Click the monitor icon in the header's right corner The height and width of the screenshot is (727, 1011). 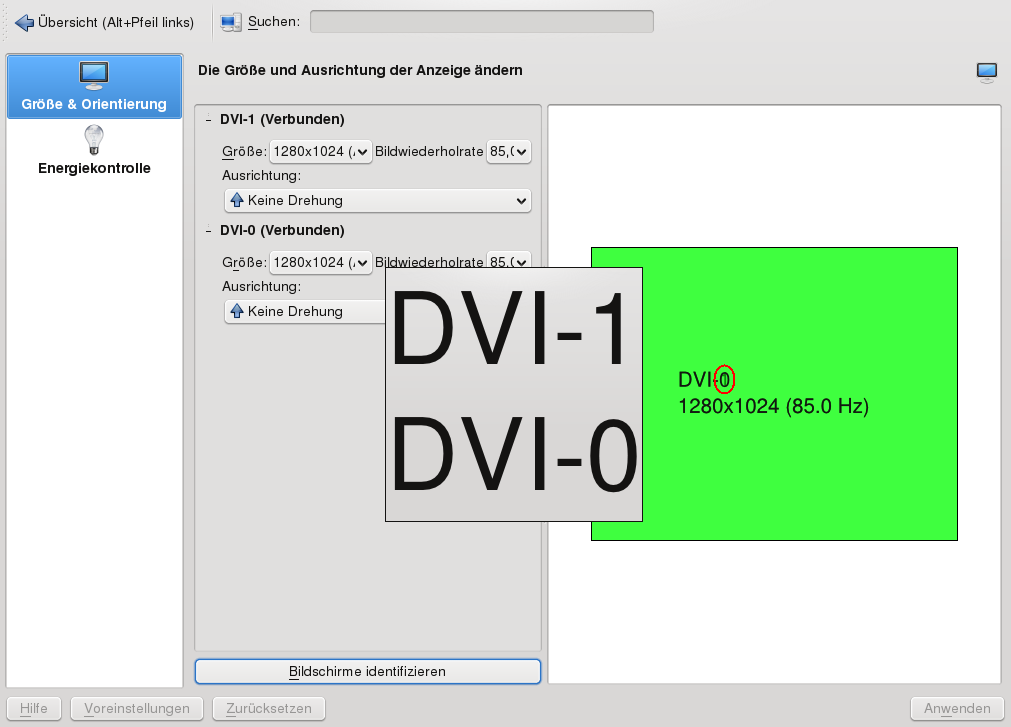987,71
